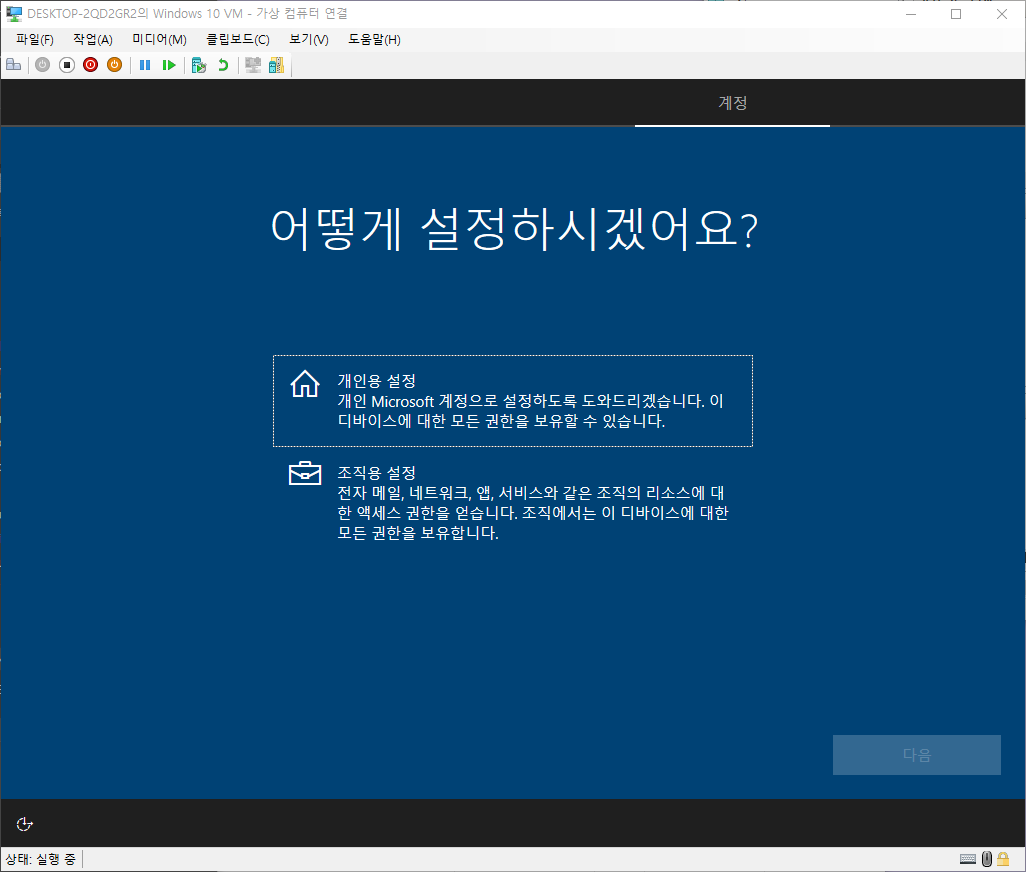
Task: Click the 상태: 실행 중 status text
Action: pyautogui.click(x=41, y=859)
